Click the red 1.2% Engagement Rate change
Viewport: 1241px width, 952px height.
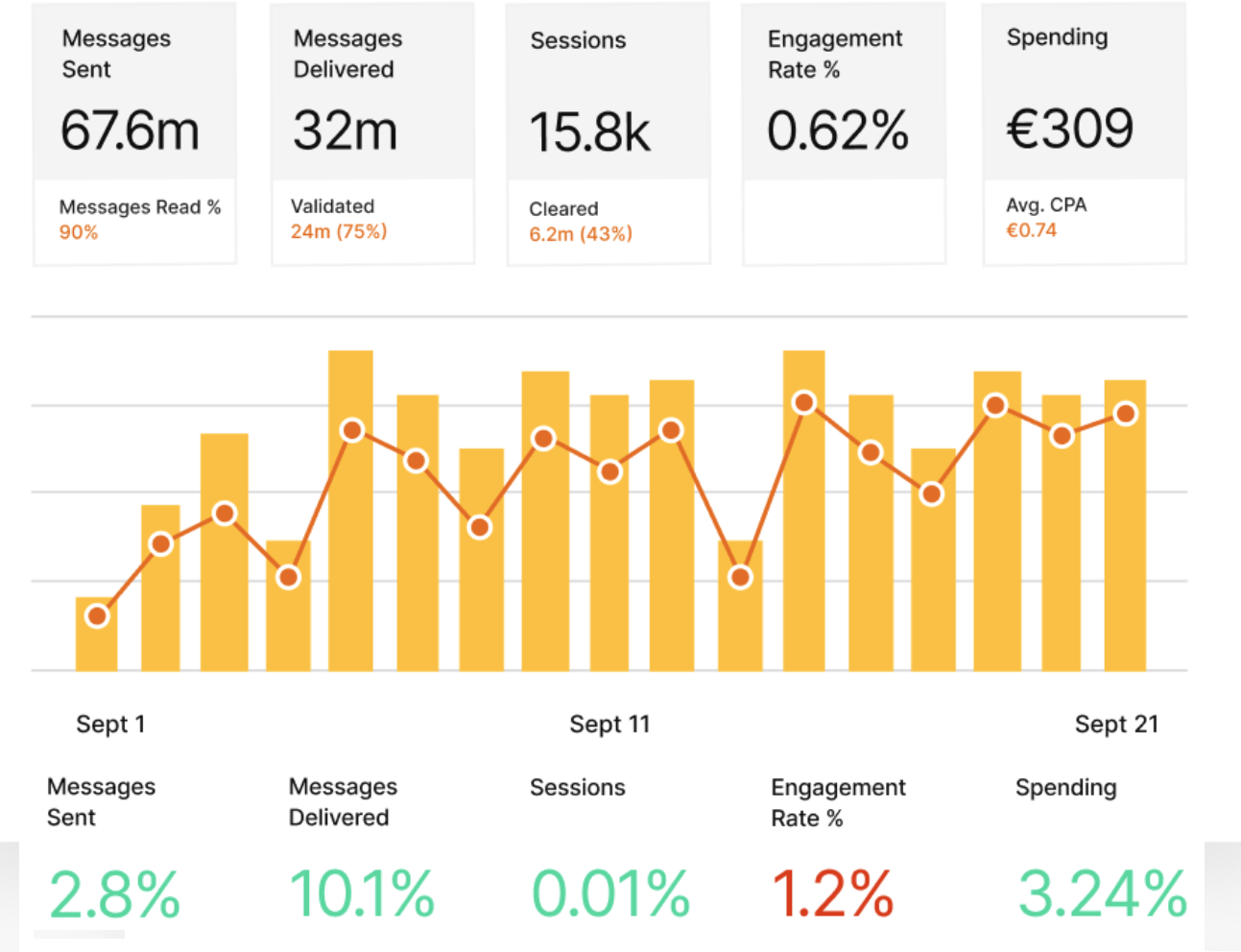(x=833, y=894)
